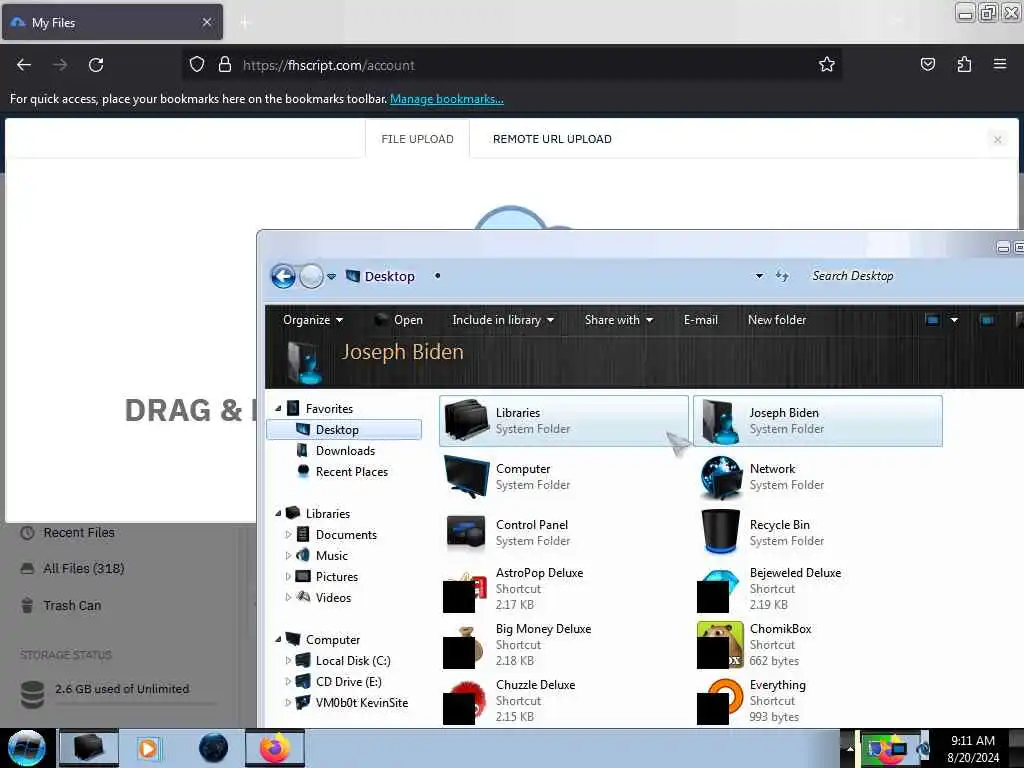The height and width of the screenshot is (768, 1024).
Task: Click E-mail in the Explorer toolbar
Action: [x=701, y=320]
